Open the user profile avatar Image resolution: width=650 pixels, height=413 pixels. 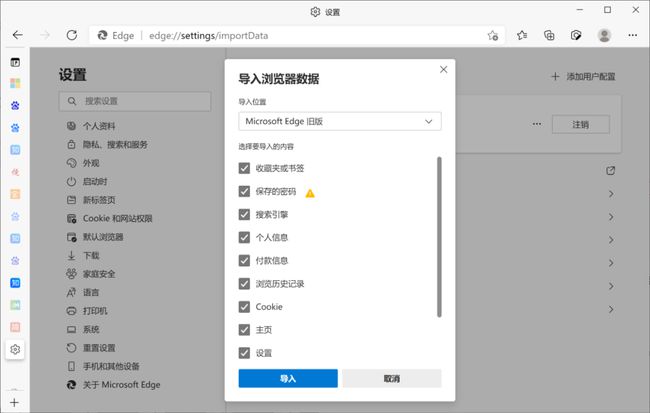click(x=604, y=36)
